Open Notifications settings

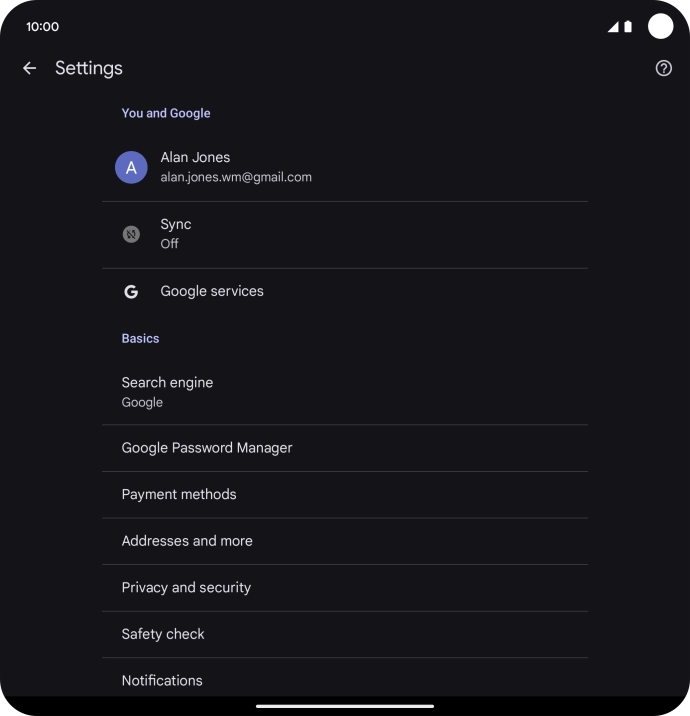pos(345,680)
